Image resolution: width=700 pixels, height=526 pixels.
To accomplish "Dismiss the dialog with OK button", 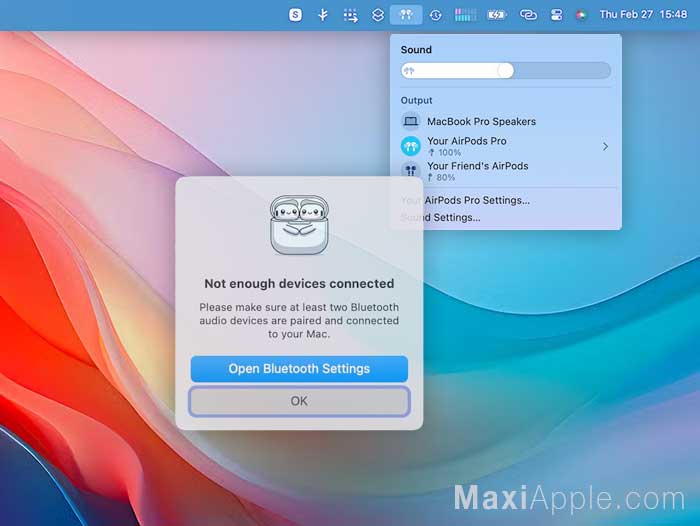I will coord(299,401).
